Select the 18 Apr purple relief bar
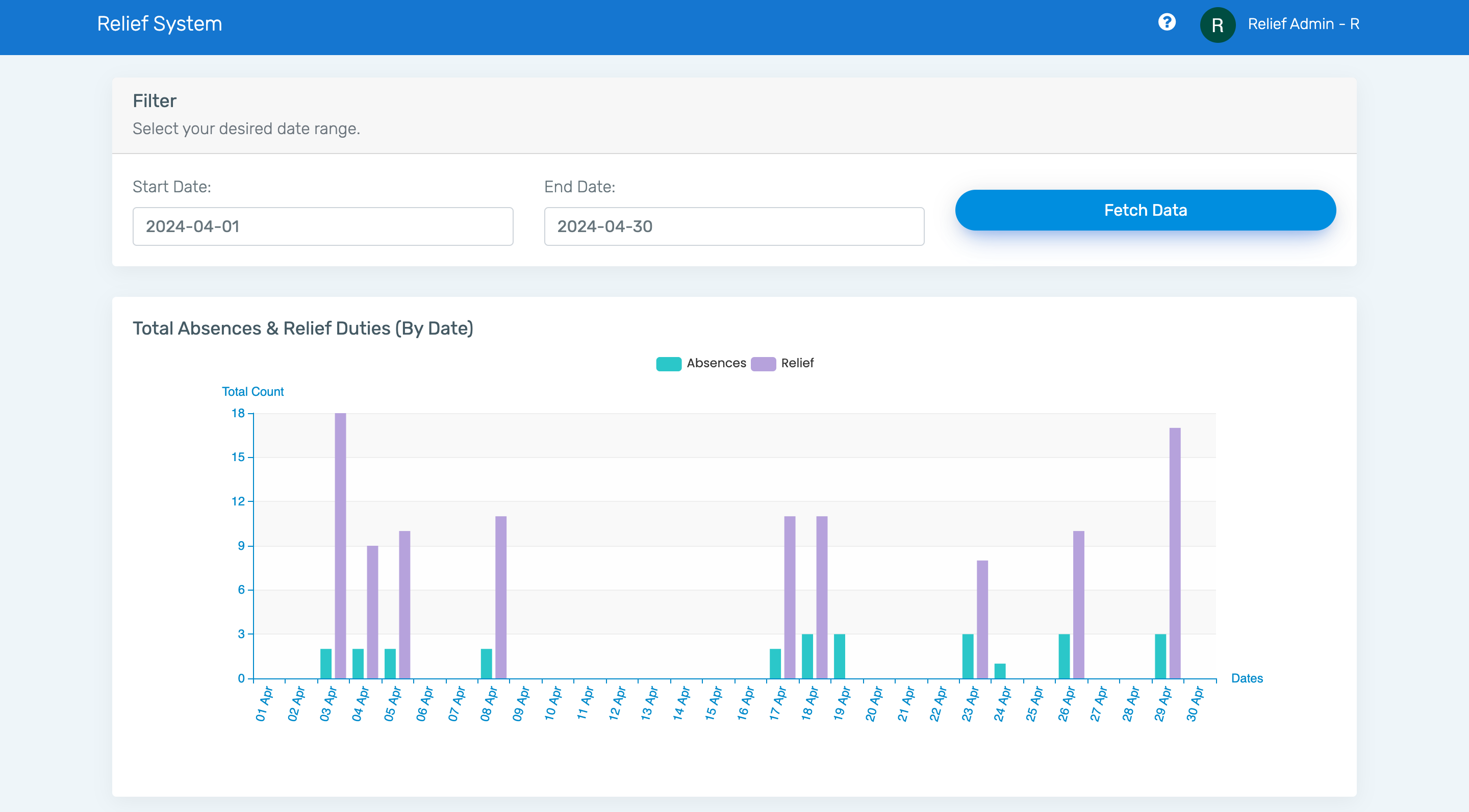Viewport: 1469px width, 812px height. click(822, 597)
